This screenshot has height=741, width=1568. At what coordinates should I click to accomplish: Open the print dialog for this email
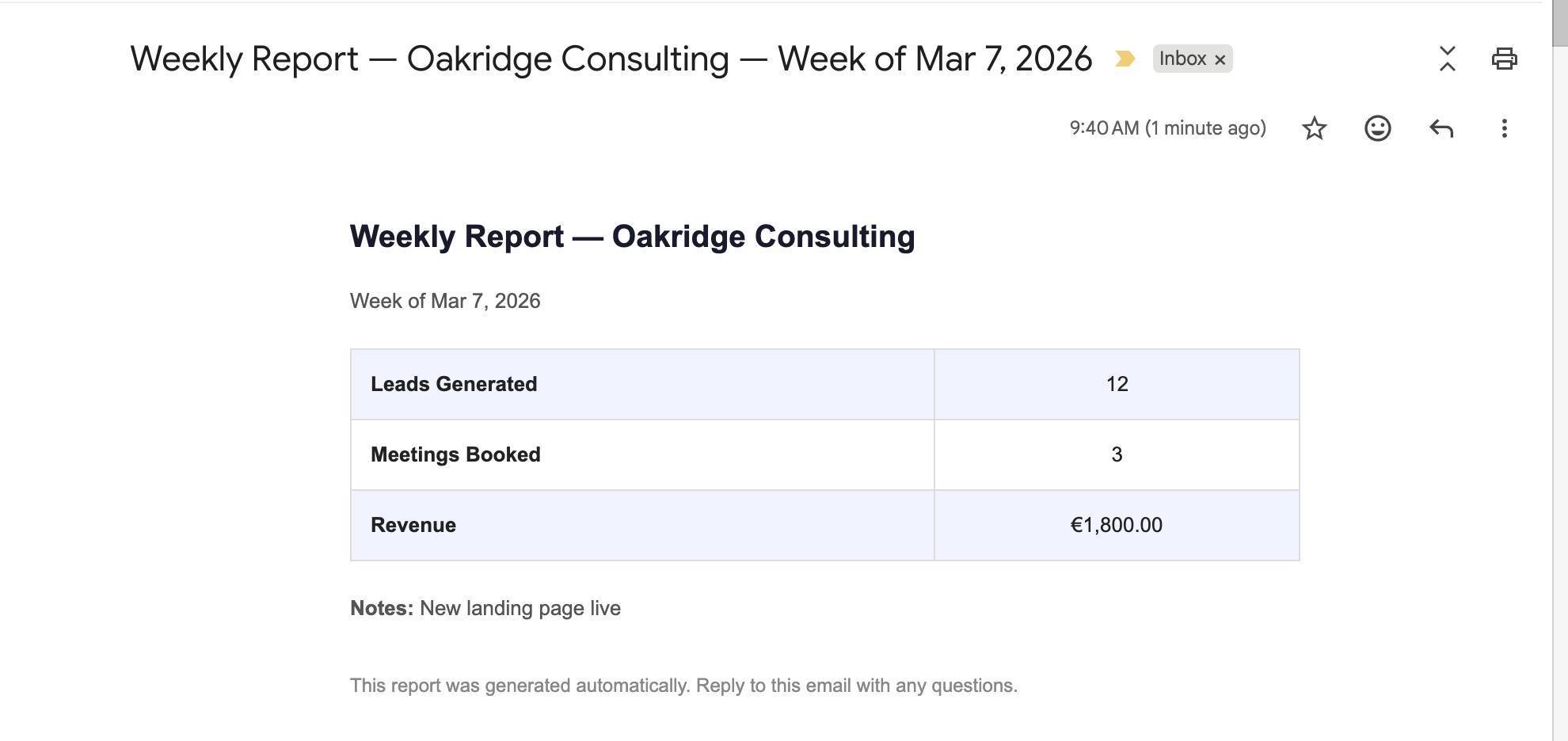(1505, 59)
